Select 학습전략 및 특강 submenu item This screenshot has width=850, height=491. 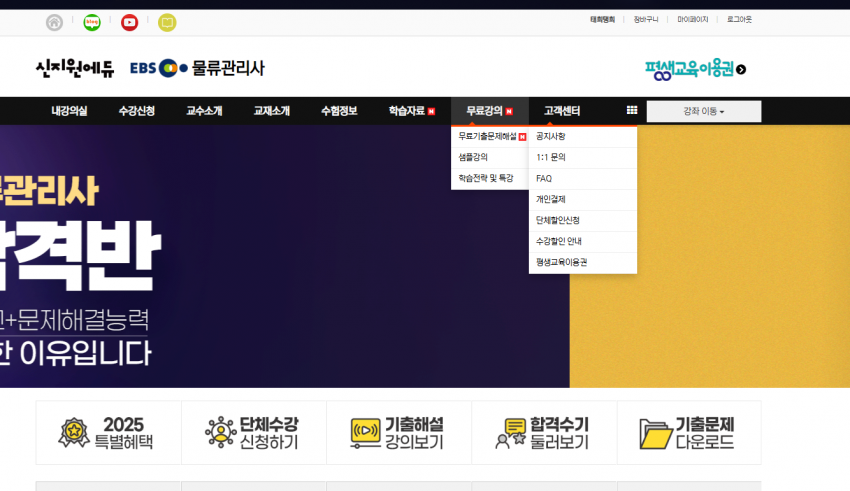(x=490, y=178)
